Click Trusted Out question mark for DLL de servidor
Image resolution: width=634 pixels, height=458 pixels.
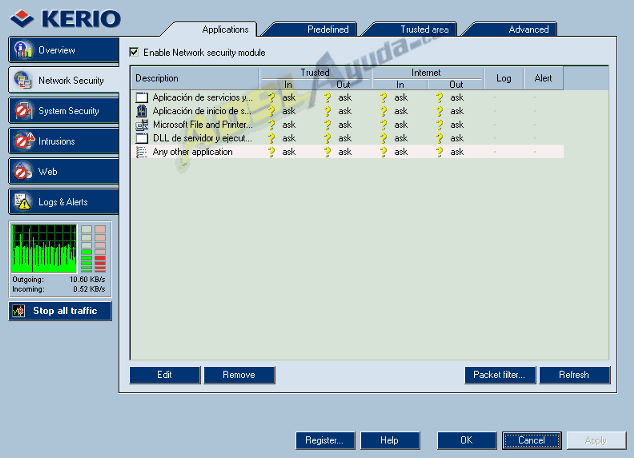pyautogui.click(x=327, y=138)
